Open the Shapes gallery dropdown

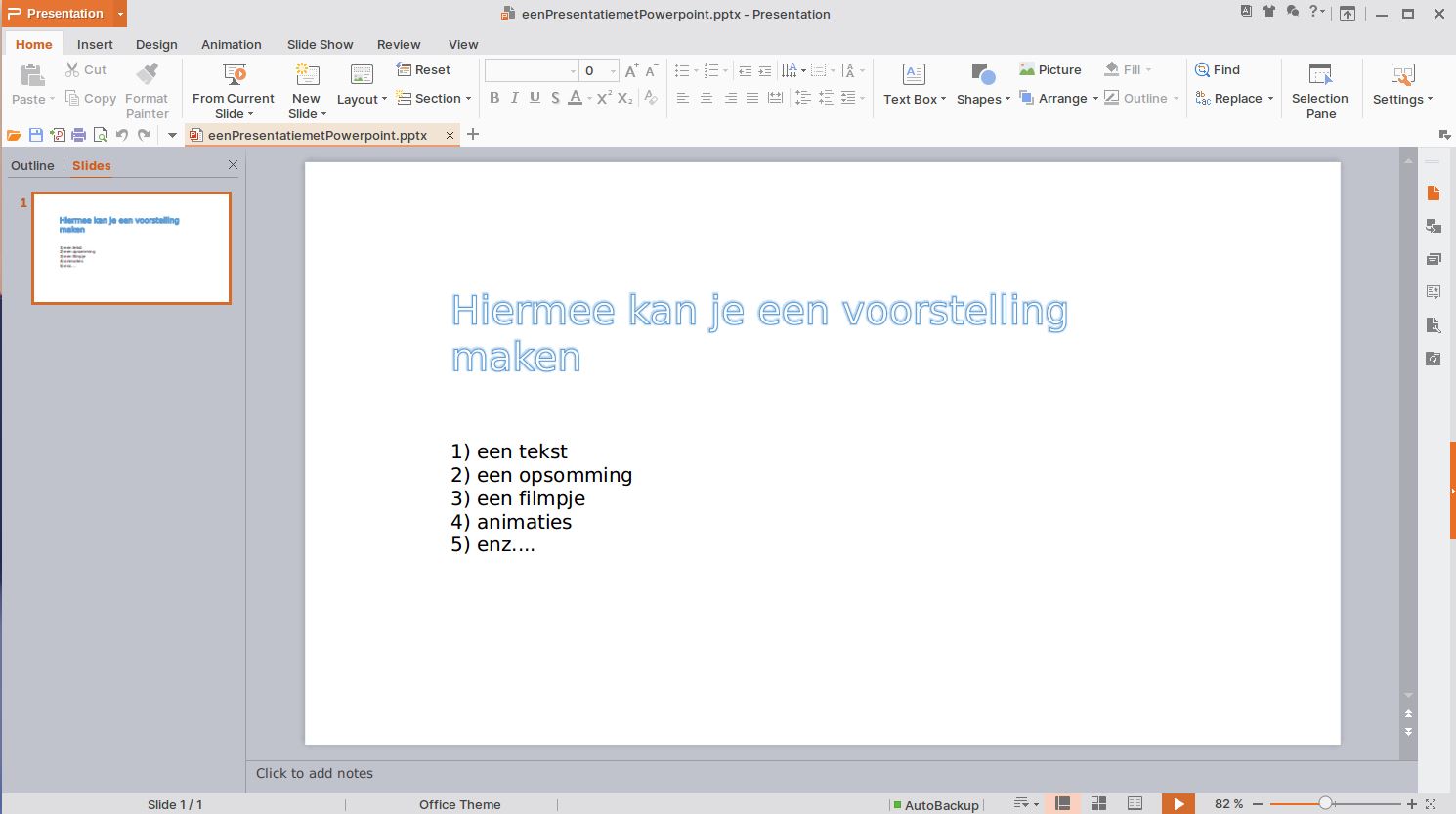pos(983,99)
